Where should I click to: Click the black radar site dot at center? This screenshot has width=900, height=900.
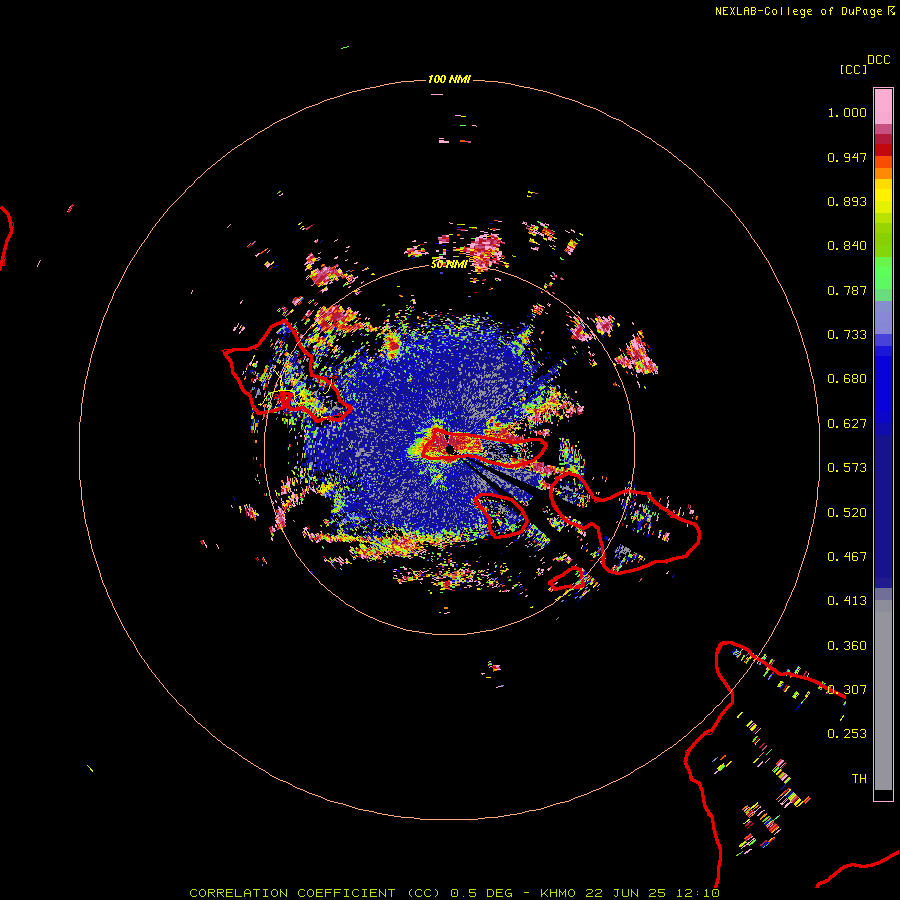click(450, 450)
